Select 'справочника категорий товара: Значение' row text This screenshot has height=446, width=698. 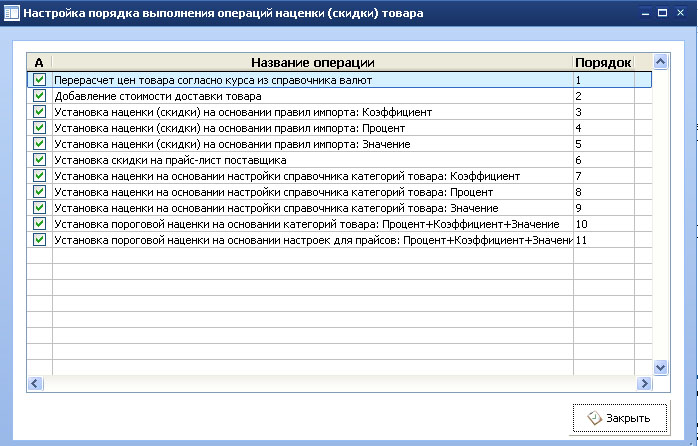pyautogui.click(x=276, y=208)
